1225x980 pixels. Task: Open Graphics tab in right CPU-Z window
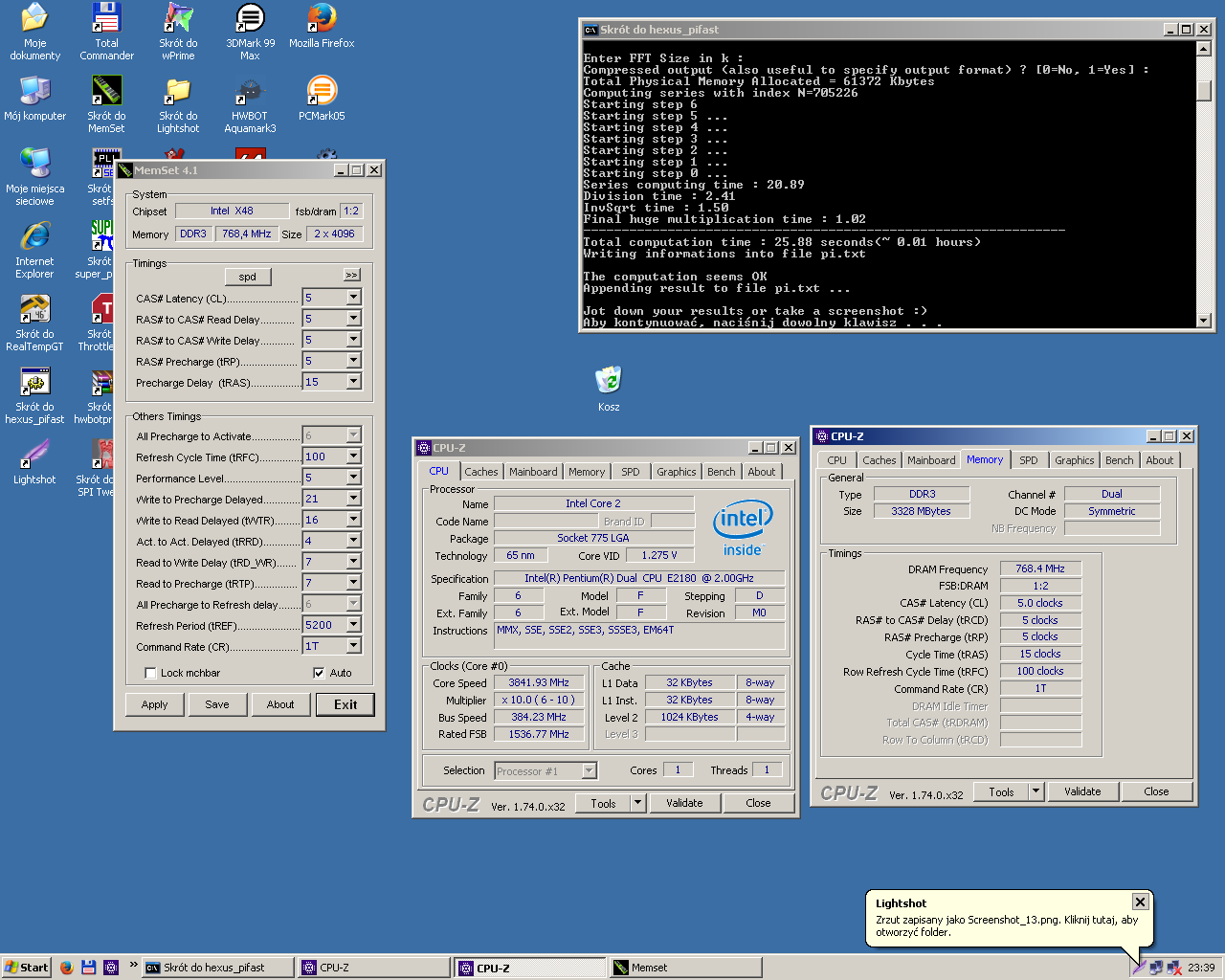coord(1075,460)
